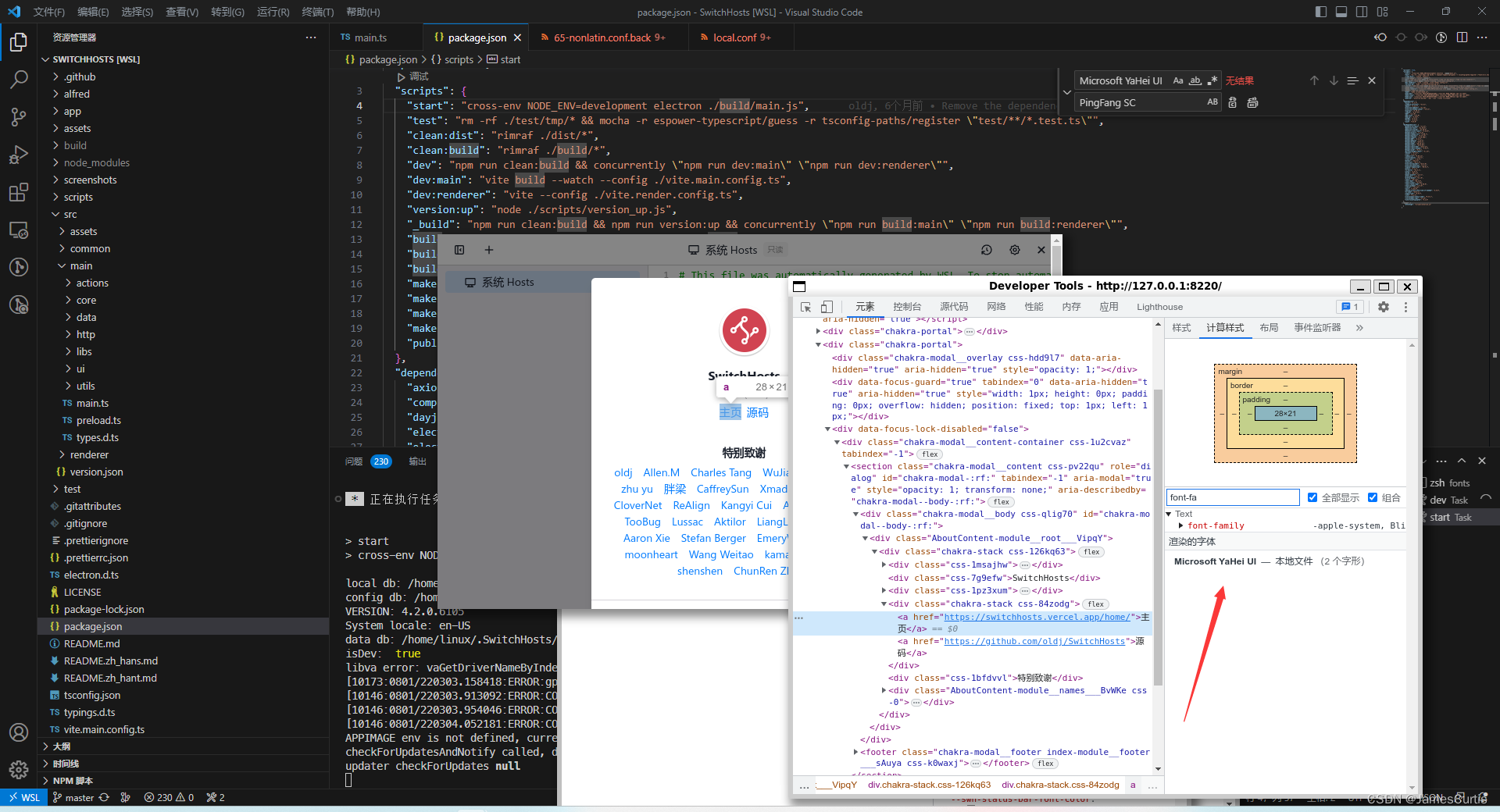Viewport: 1500px width, 812px height.
Task: Click the 主页 link in About dialog
Action: (730, 412)
